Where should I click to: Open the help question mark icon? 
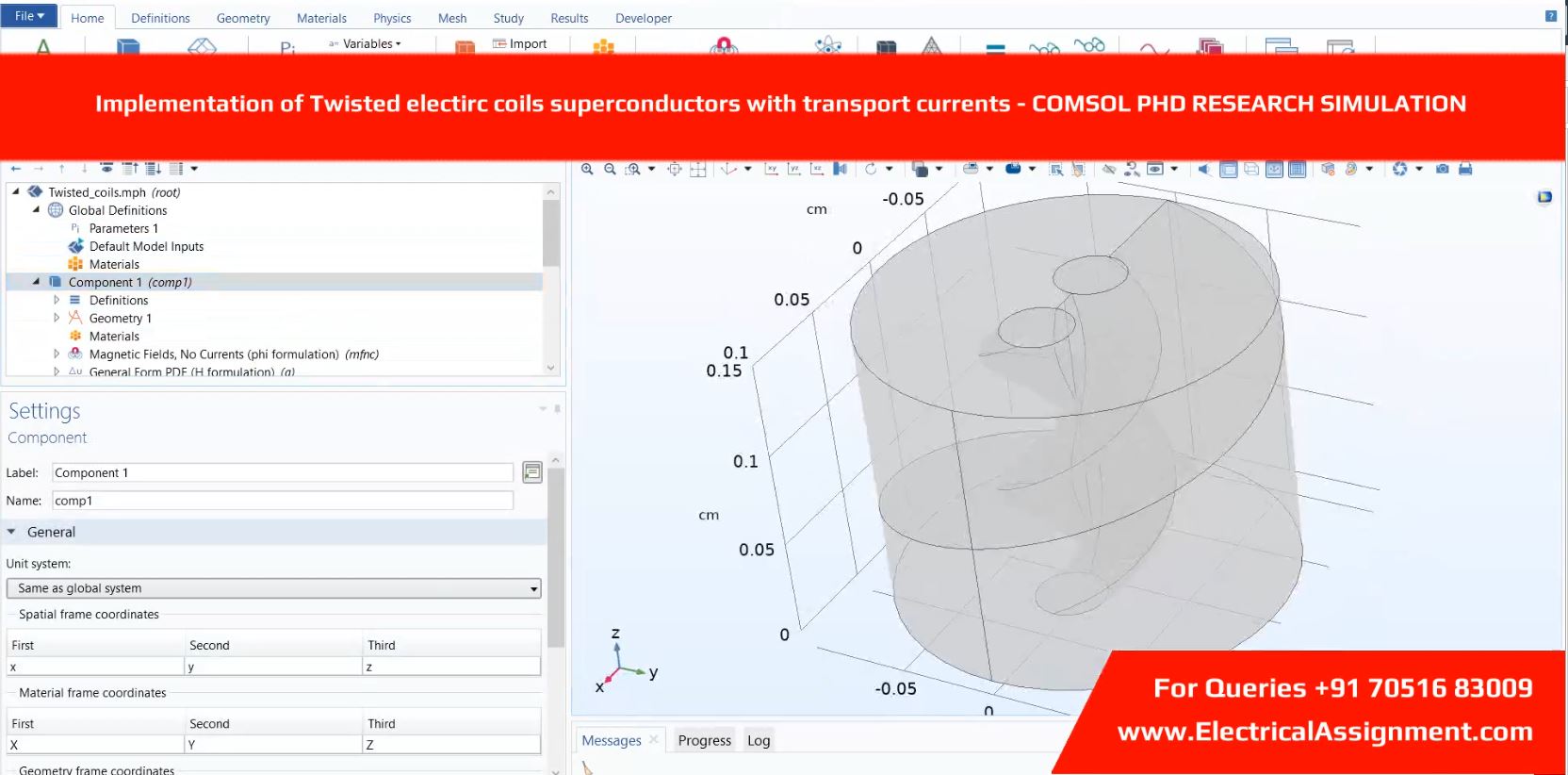1551,16
